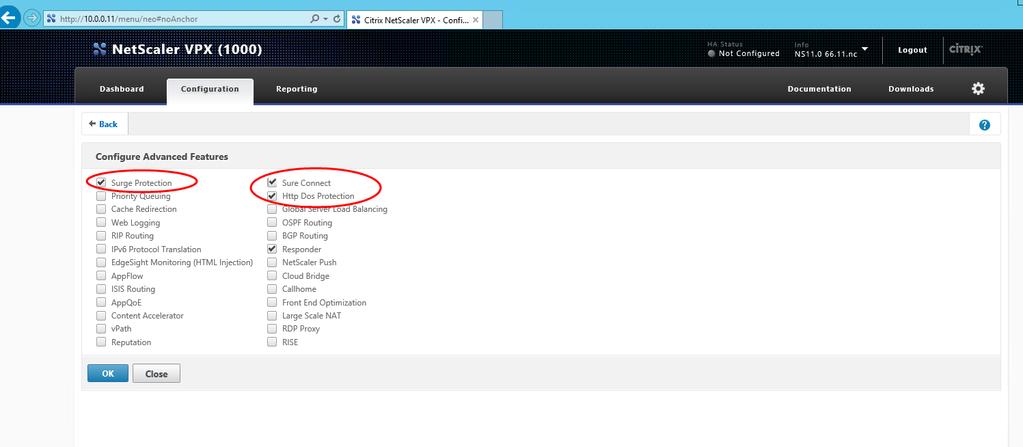Image resolution: width=1023 pixels, height=447 pixels.
Task: Enable the Reputation checkbox
Action: pyautogui.click(x=100, y=342)
